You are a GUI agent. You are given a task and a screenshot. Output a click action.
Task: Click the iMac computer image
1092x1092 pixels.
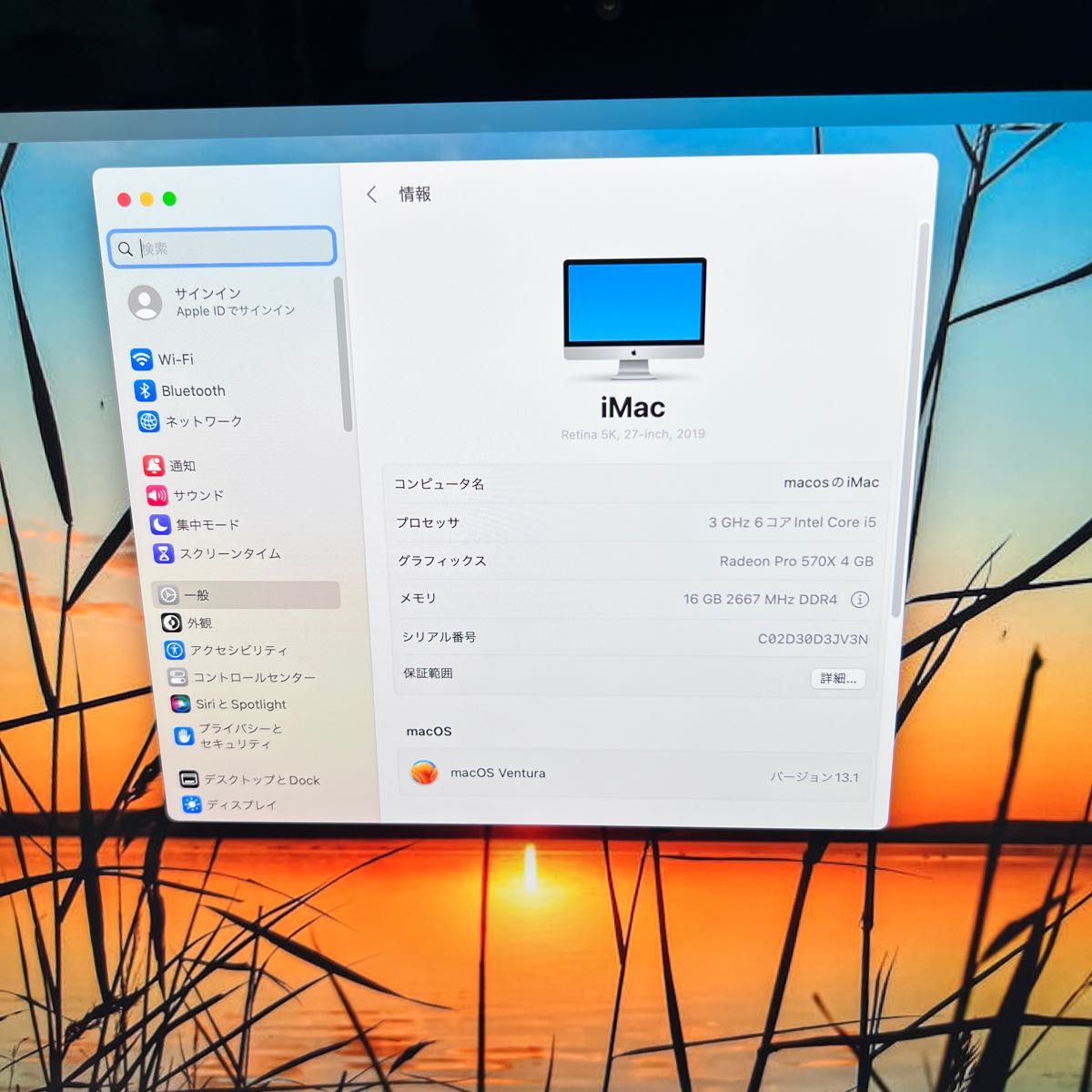pos(634,318)
